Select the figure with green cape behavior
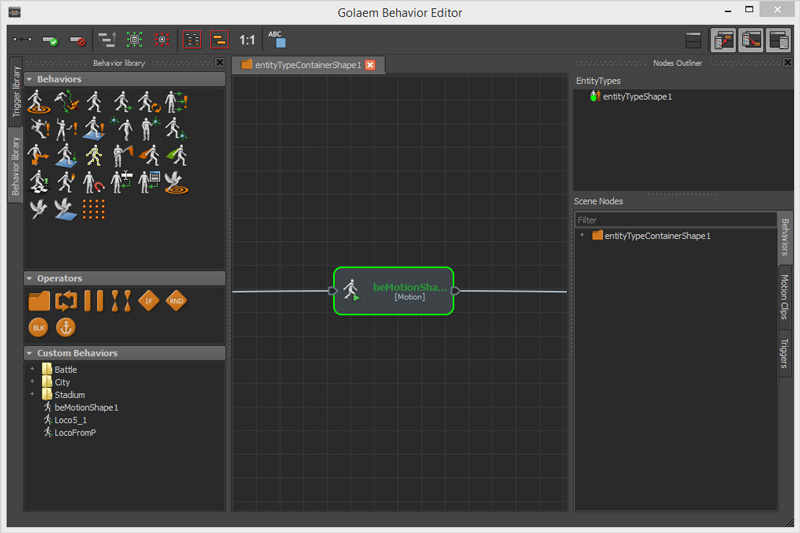Viewport: 800px width, 533px height. tap(177, 156)
